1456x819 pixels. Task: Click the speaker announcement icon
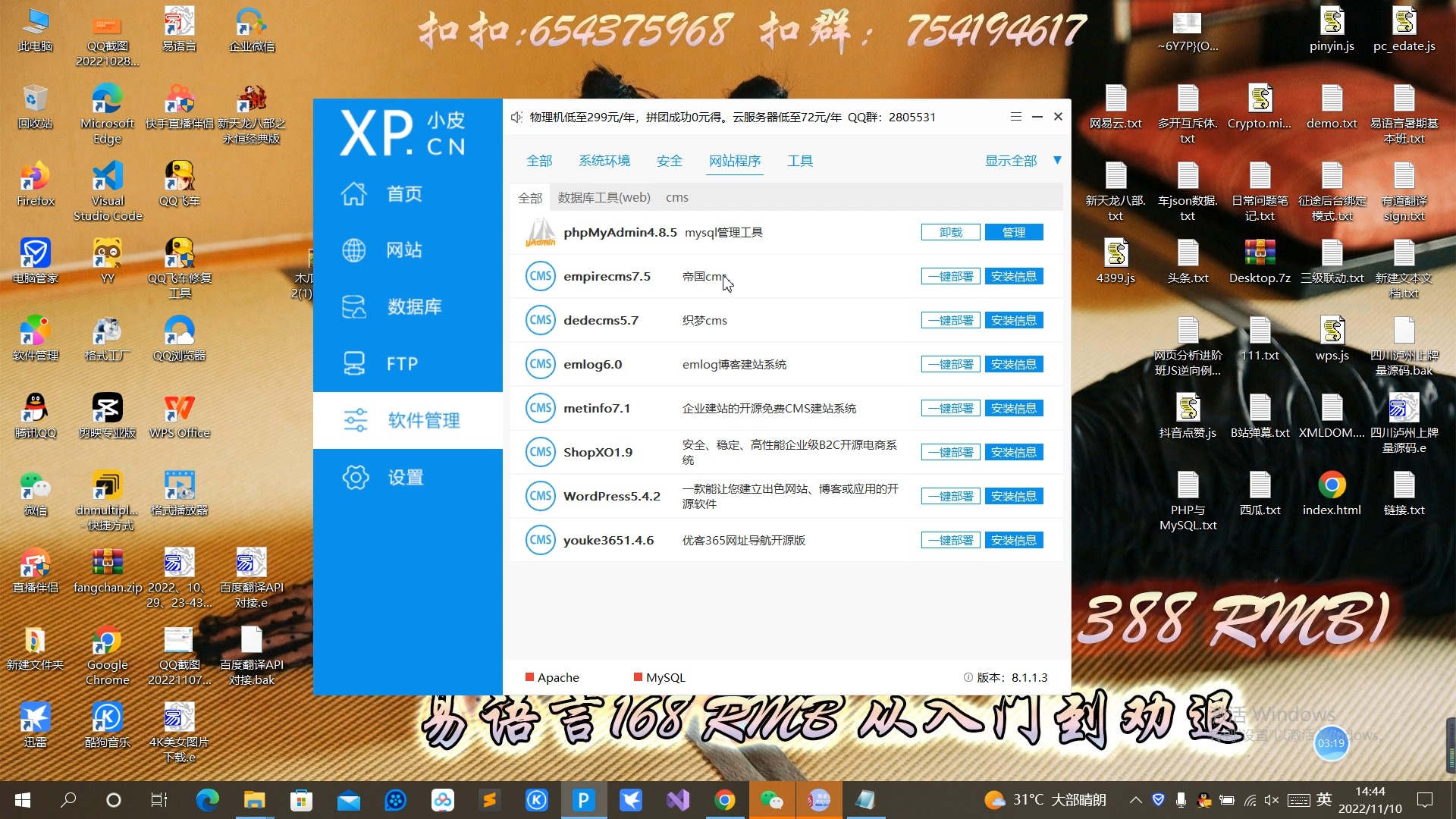516,118
